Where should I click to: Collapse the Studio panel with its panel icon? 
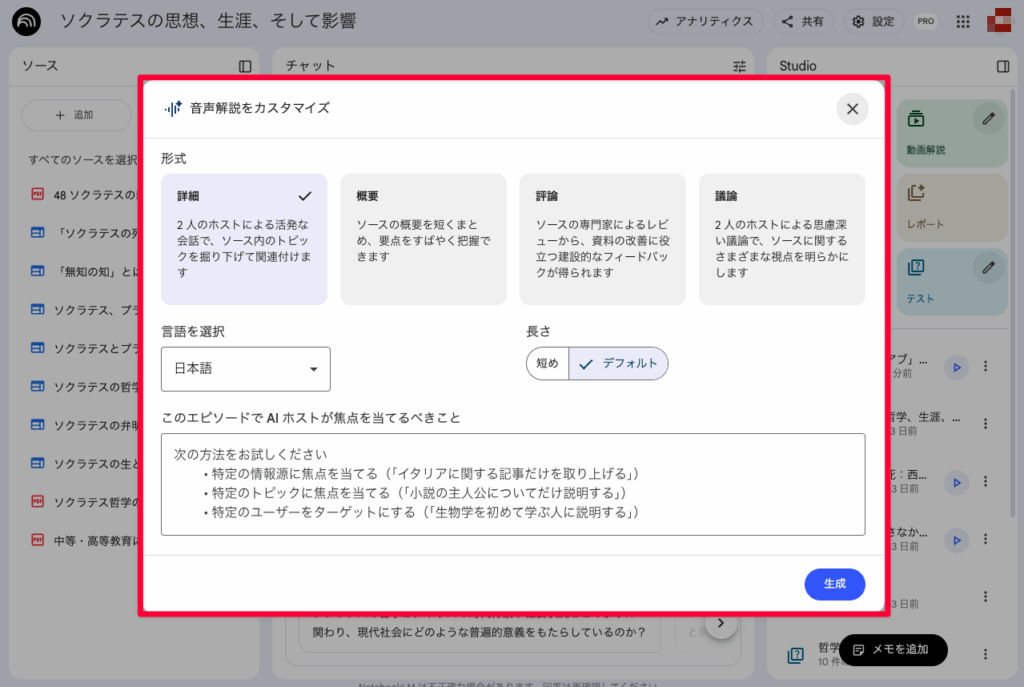click(1002, 66)
